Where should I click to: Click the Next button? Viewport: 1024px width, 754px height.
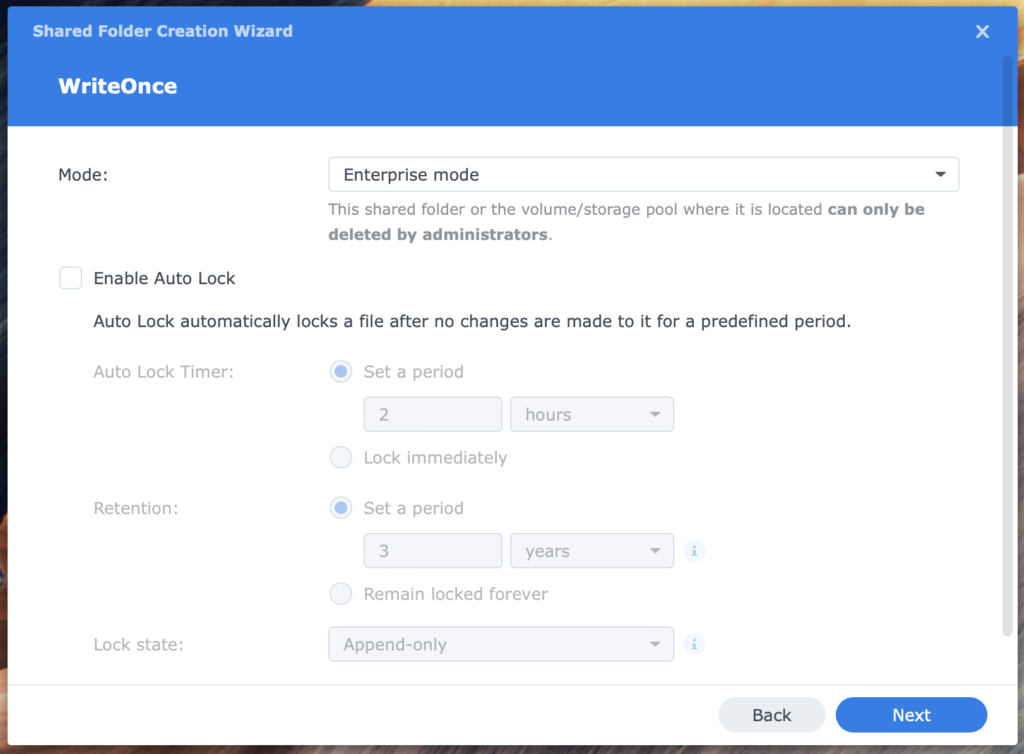pyautogui.click(x=911, y=715)
